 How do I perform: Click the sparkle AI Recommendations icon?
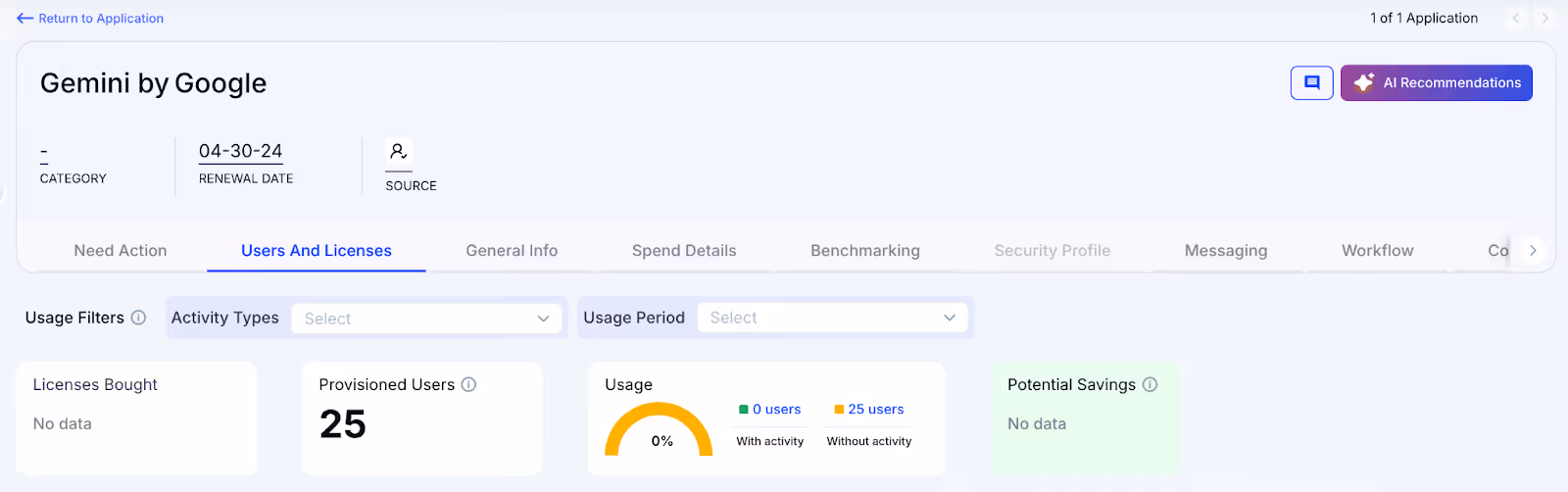1364,83
